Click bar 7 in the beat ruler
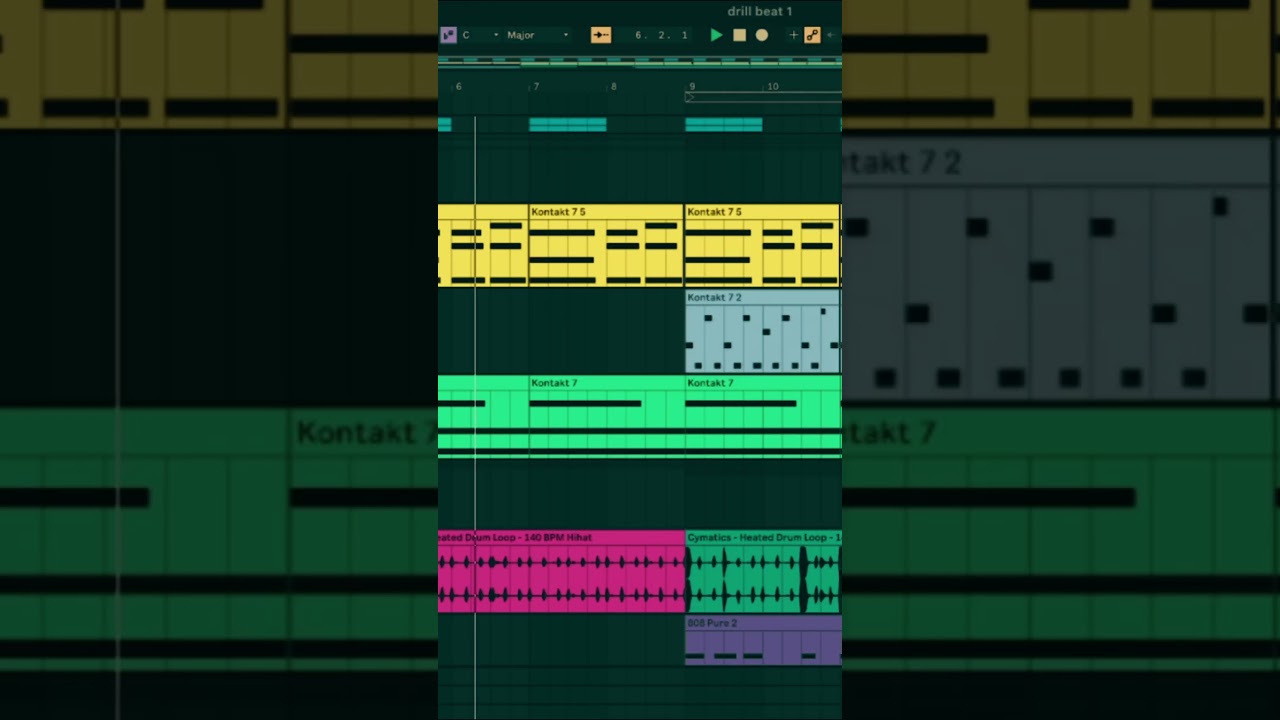The image size is (1280, 720). click(536, 87)
